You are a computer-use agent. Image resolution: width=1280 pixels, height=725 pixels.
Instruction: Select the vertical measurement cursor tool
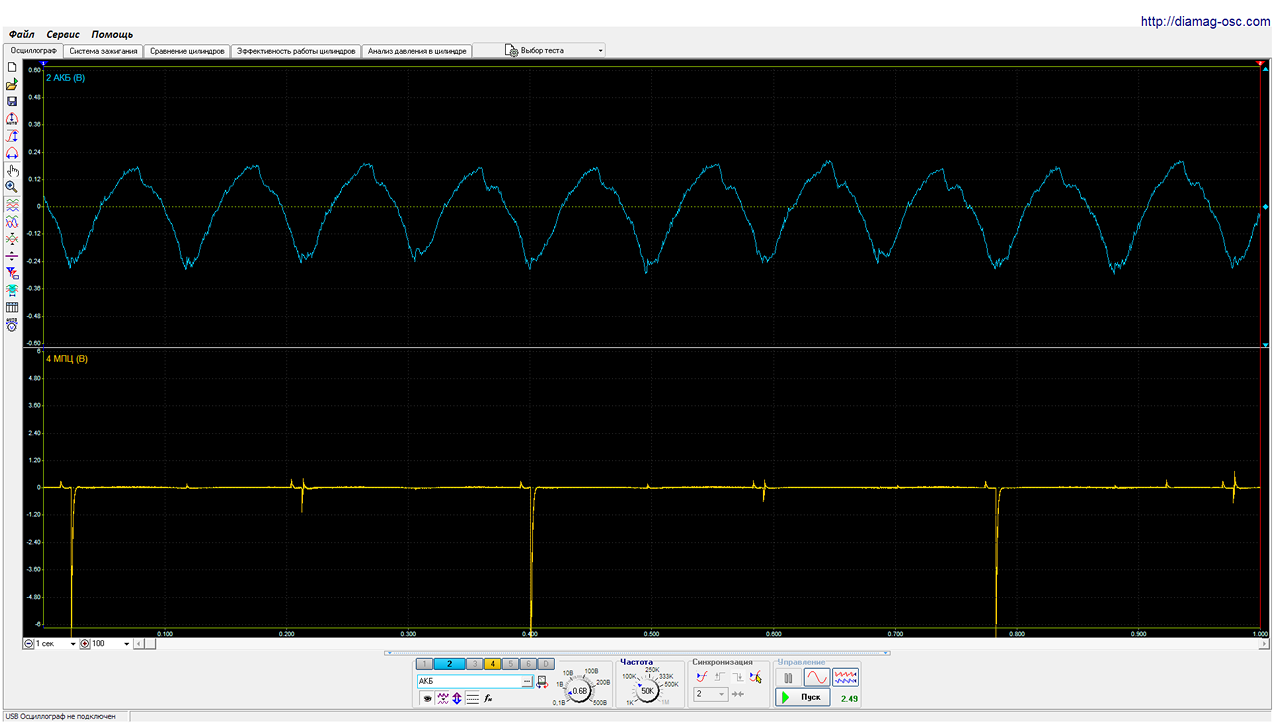tap(12, 135)
